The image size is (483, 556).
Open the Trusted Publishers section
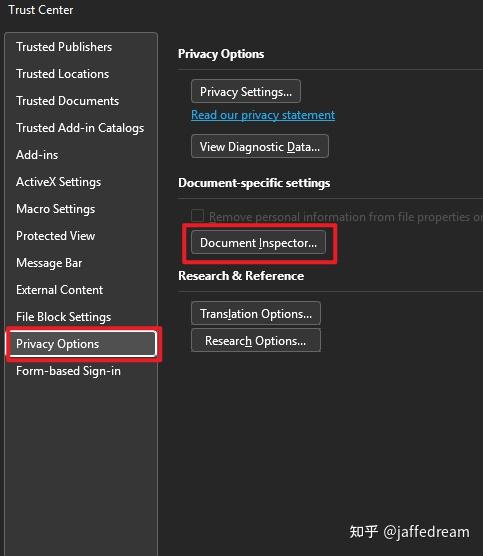click(x=64, y=47)
